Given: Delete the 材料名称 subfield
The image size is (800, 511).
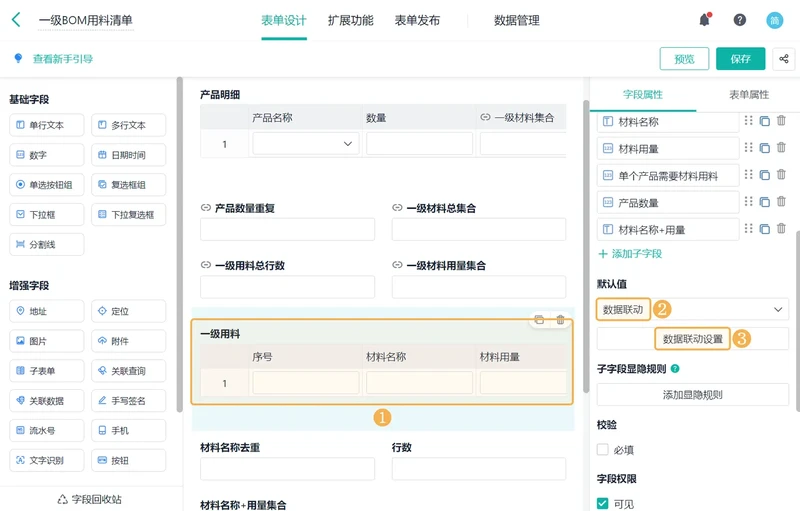Looking at the screenshot, I should [781, 121].
